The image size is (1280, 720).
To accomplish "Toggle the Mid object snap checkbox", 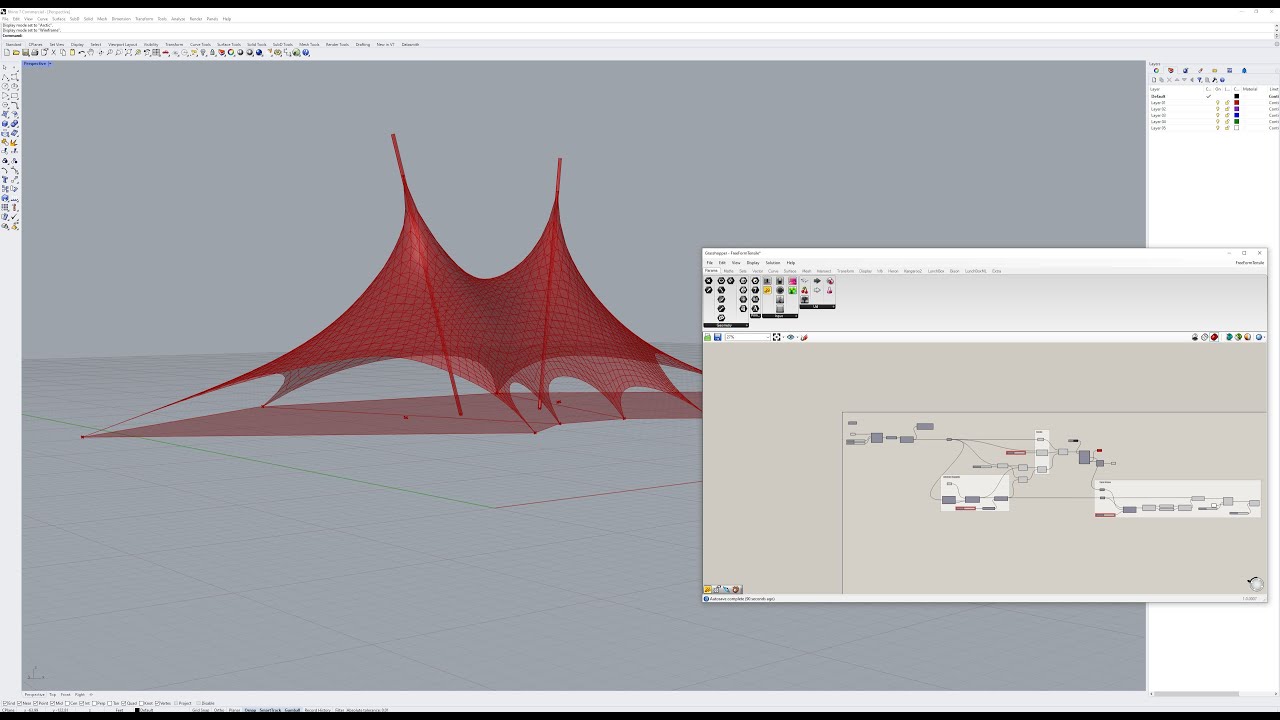I will point(52,703).
